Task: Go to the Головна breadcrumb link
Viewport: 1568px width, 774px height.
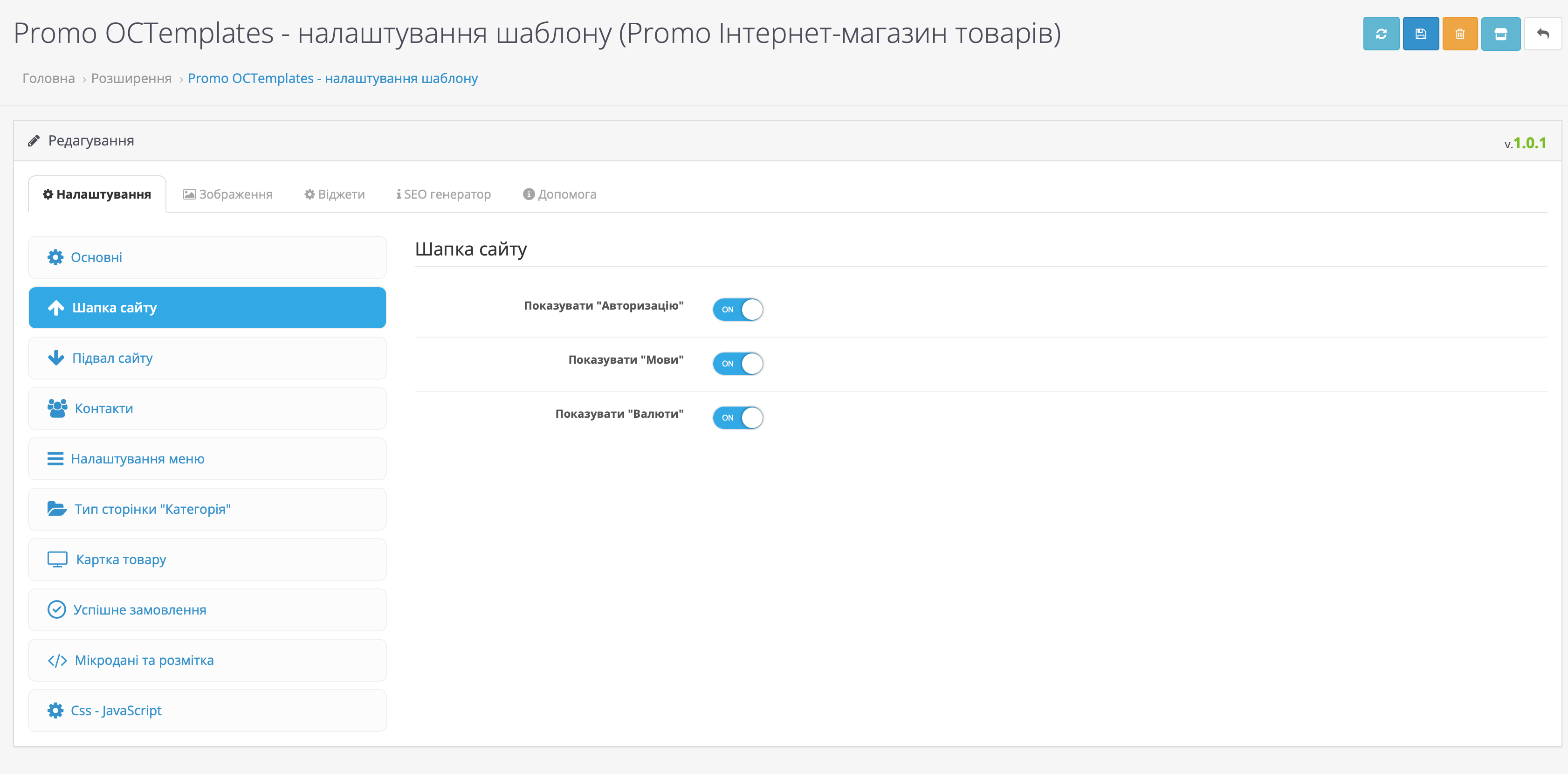Action: click(48, 78)
